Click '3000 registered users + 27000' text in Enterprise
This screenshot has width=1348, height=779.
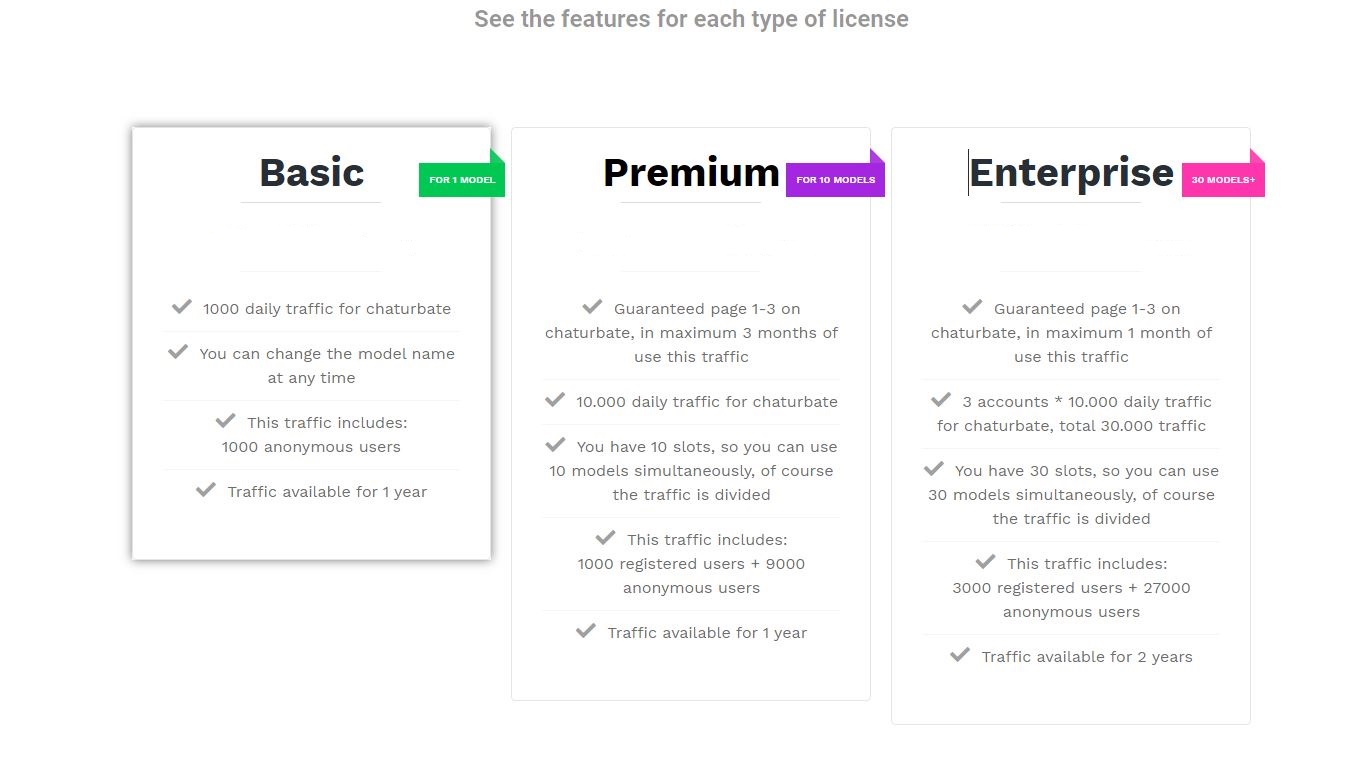tap(1071, 588)
